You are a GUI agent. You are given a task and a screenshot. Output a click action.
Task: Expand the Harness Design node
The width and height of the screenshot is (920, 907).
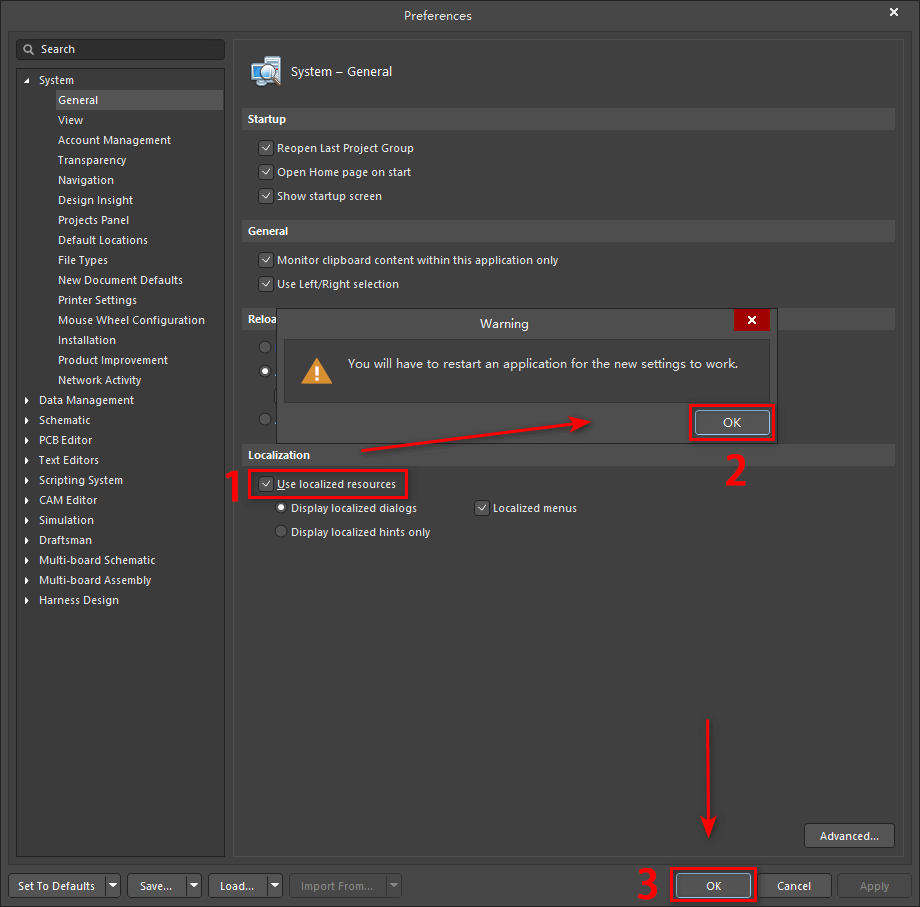click(x=26, y=600)
